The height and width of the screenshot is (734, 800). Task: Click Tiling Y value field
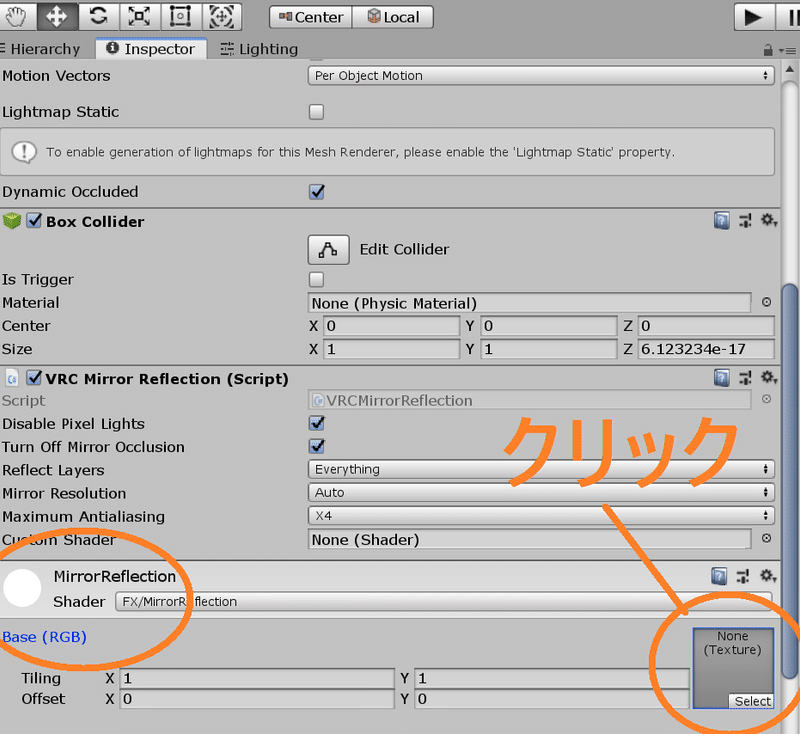point(552,678)
